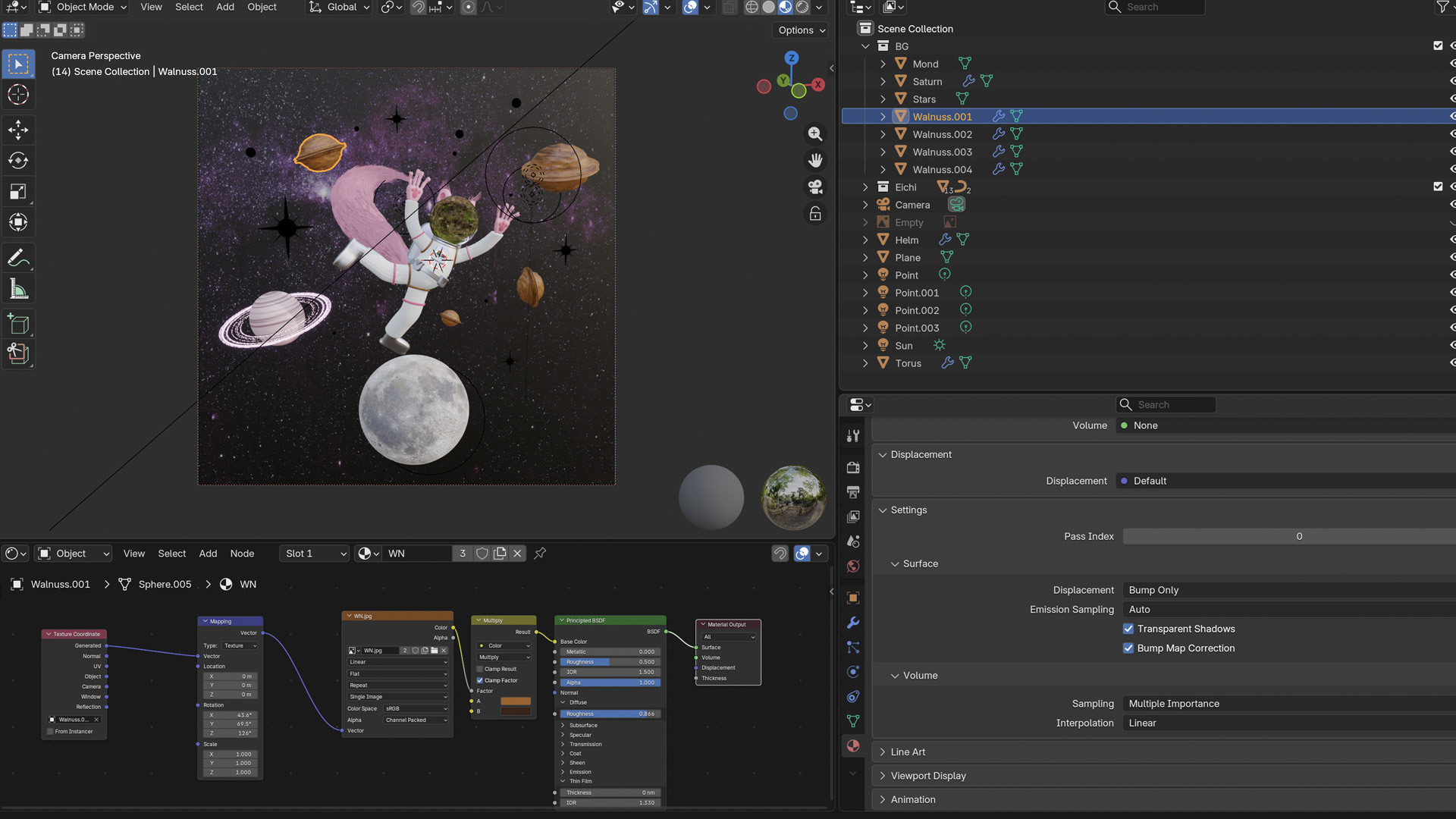Open the Modifiers wrench properties tab
Viewport: 1456px width, 819px height.
coord(853,623)
